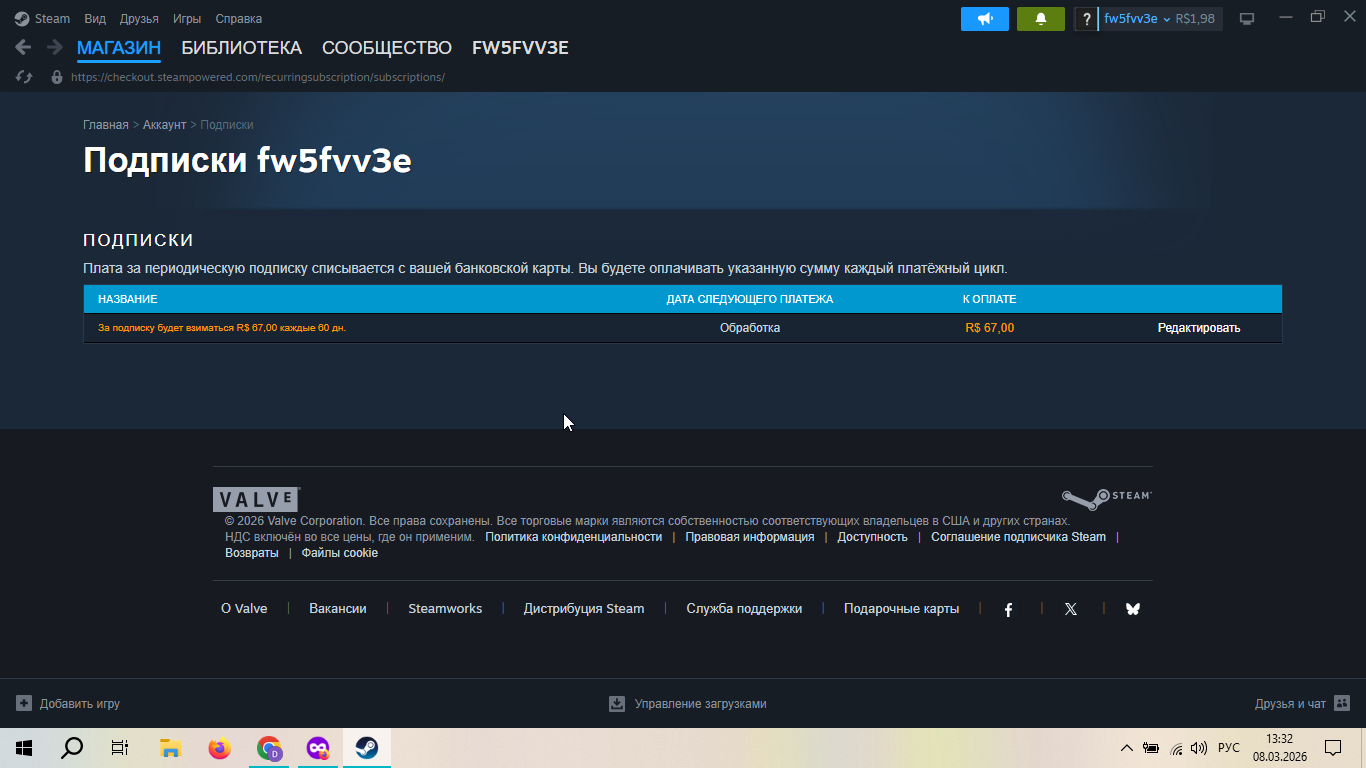Open the Игры menu
Viewport: 1366px width, 768px height.
tap(187, 19)
